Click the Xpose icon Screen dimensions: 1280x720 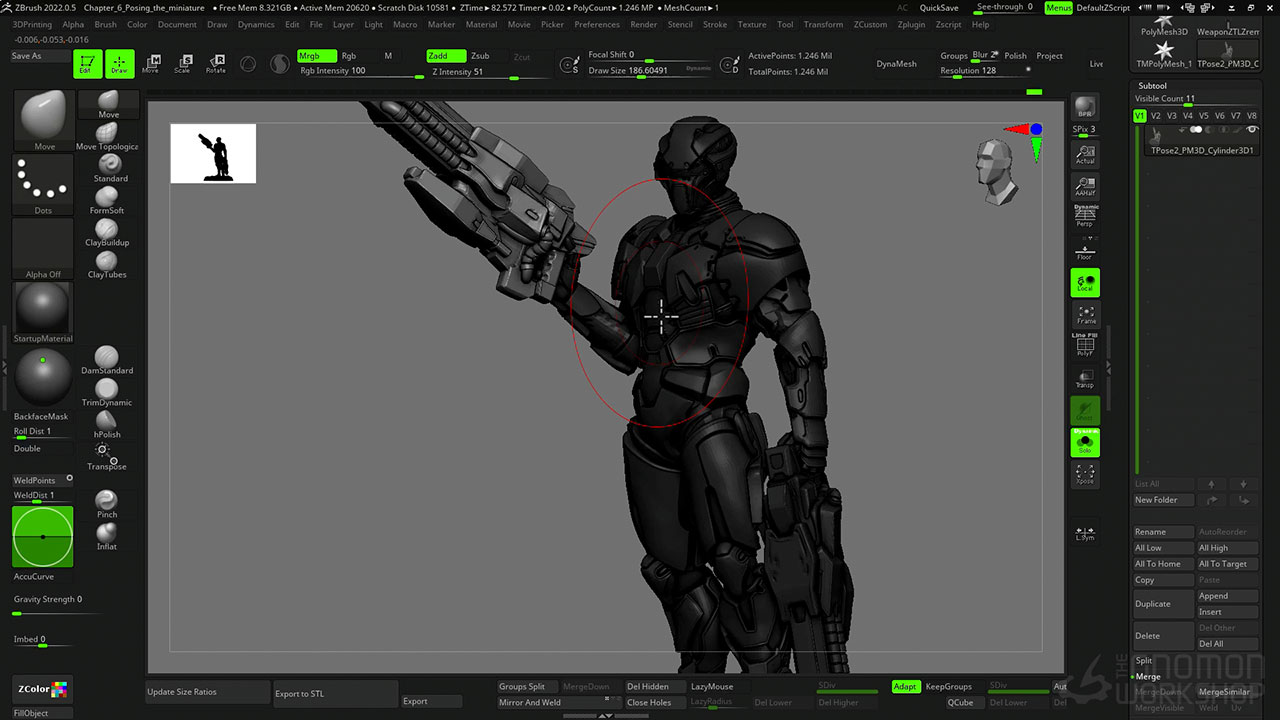1085,473
